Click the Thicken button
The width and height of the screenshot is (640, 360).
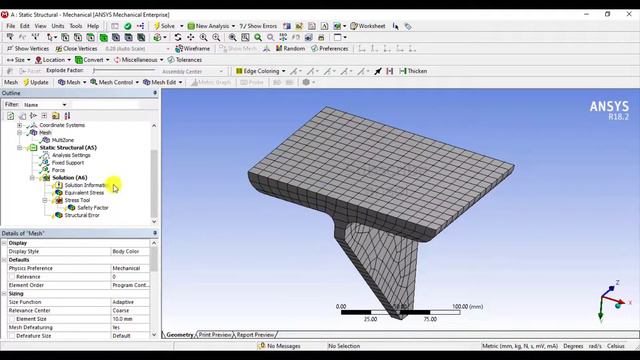pyautogui.click(x=413, y=71)
